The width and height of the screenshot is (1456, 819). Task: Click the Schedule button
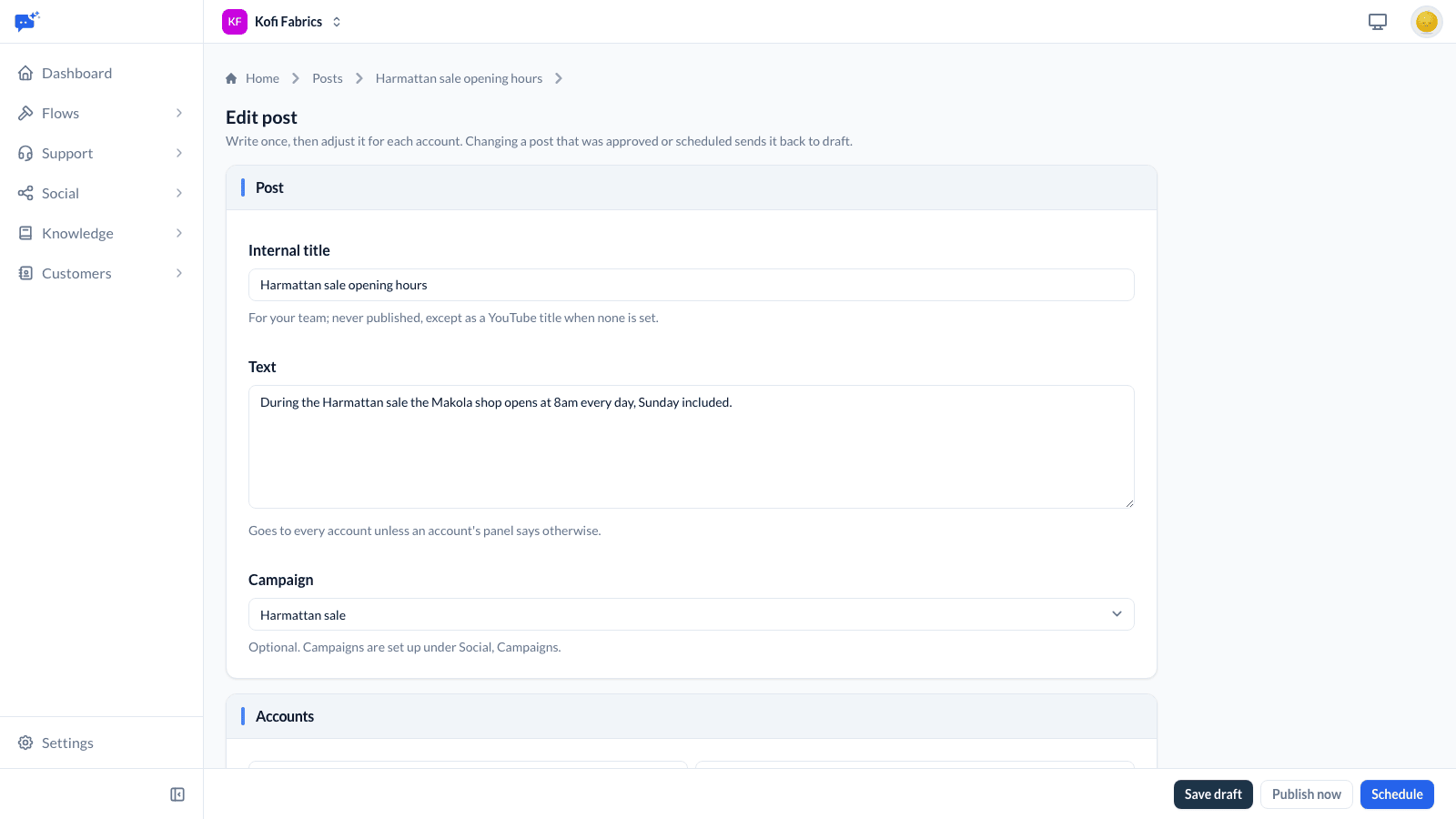click(x=1397, y=794)
